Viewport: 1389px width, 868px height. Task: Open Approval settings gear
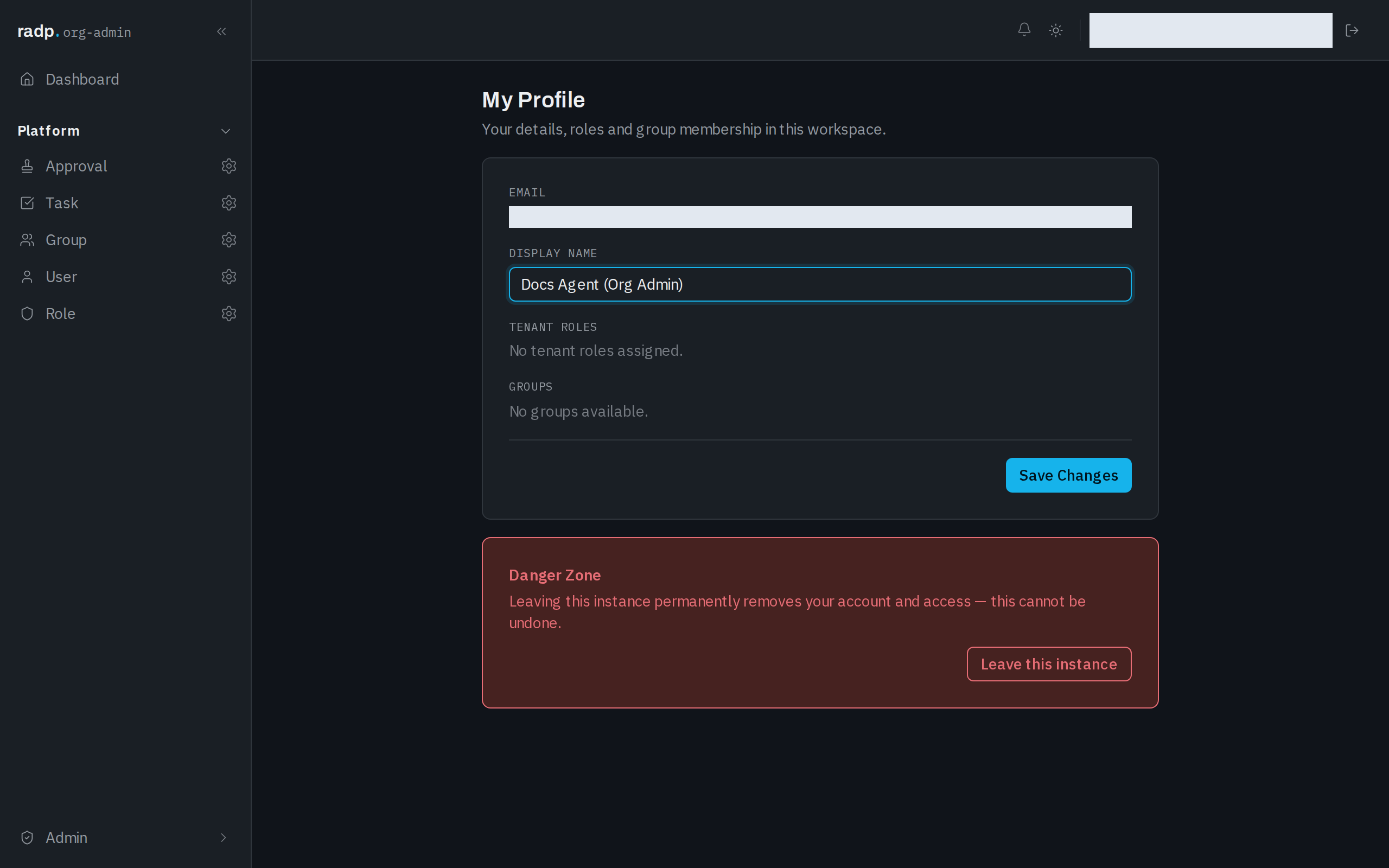[x=229, y=167]
